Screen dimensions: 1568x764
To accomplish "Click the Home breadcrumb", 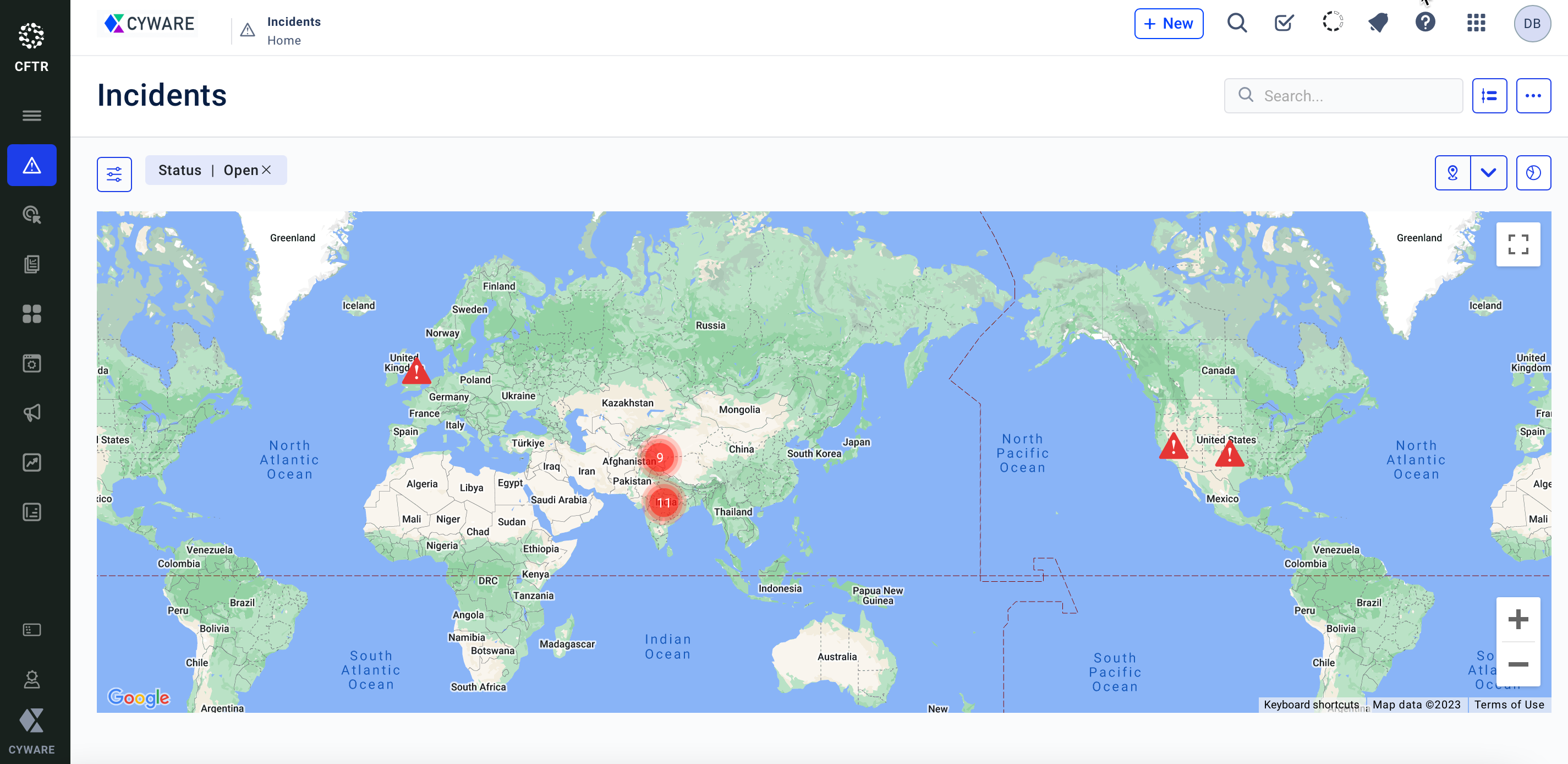I will point(284,40).
